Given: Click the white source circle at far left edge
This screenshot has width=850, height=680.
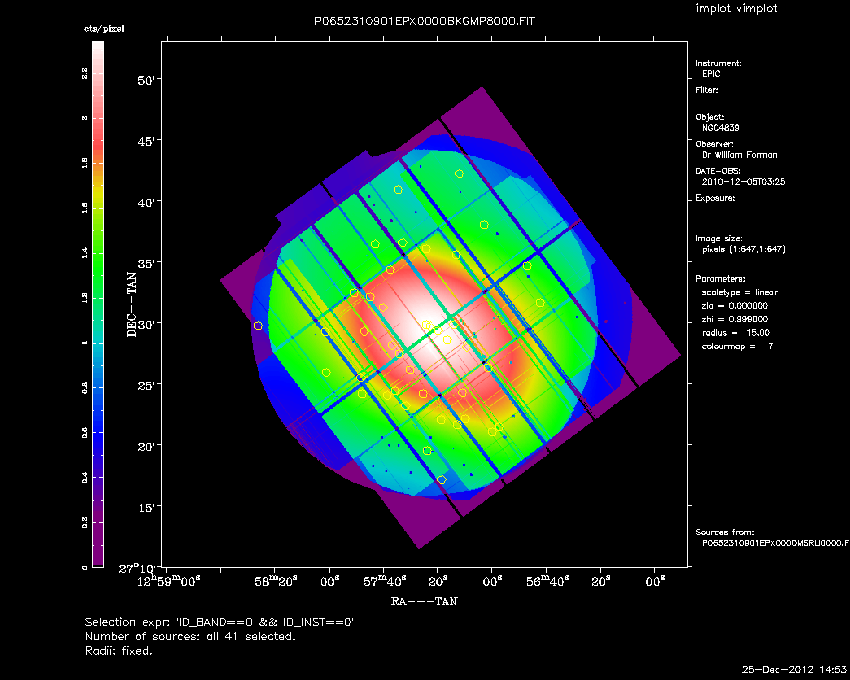Looking at the screenshot, I should click(258, 326).
